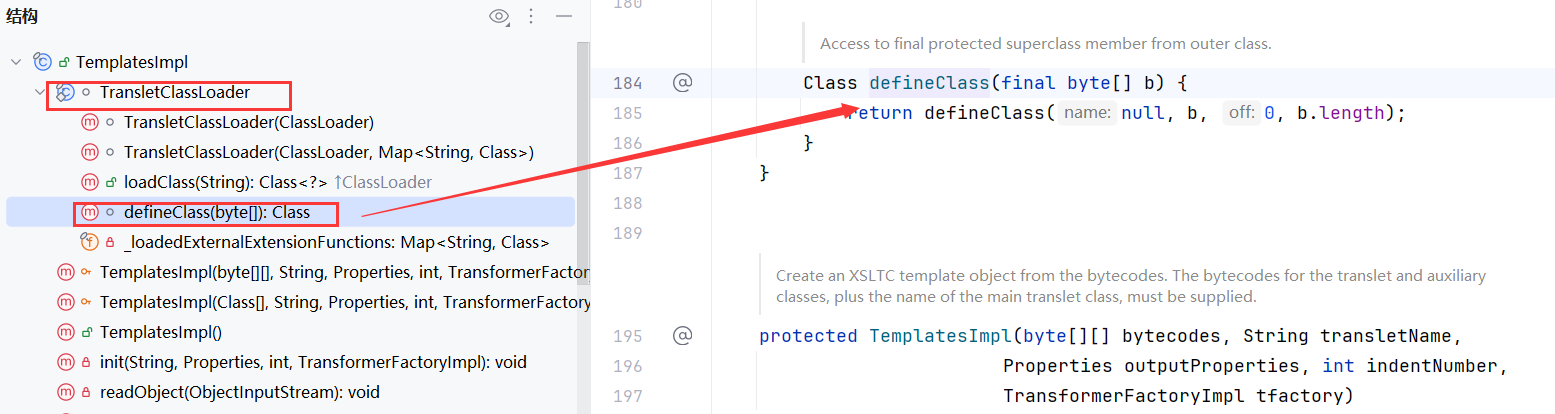Click the defineClass(byte[]) method icon
This screenshot has width=1555, height=414.
90,212
